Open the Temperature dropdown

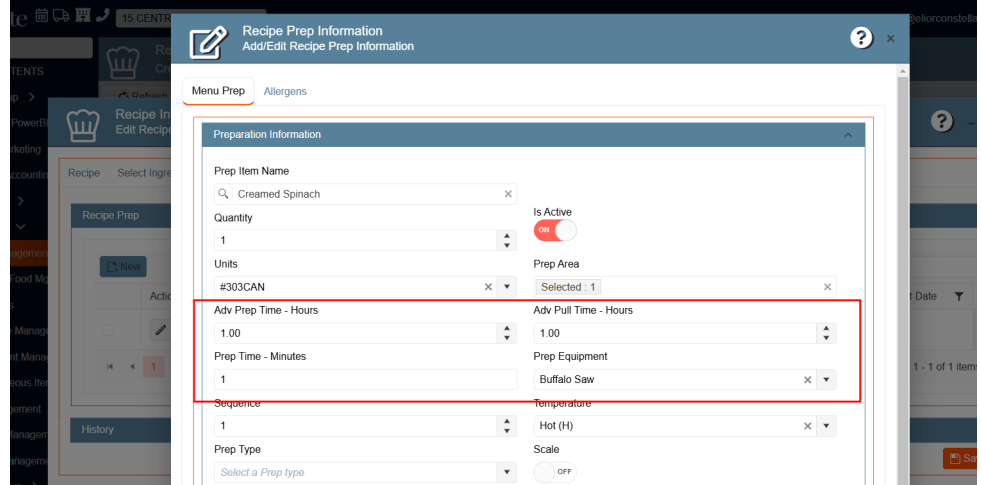826,426
